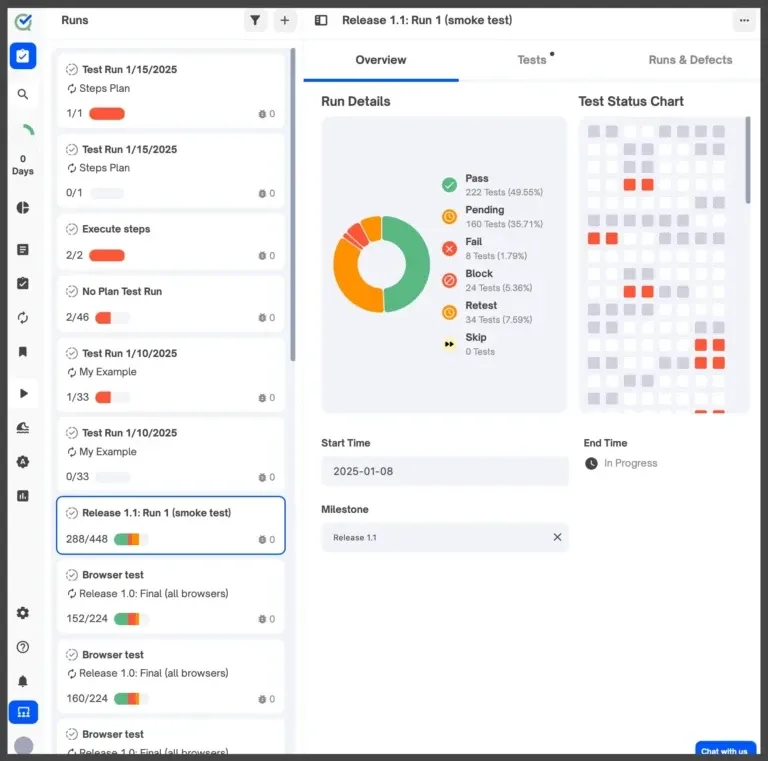Click the Retest legend icon
This screenshot has height=761, width=768.
tap(449, 312)
